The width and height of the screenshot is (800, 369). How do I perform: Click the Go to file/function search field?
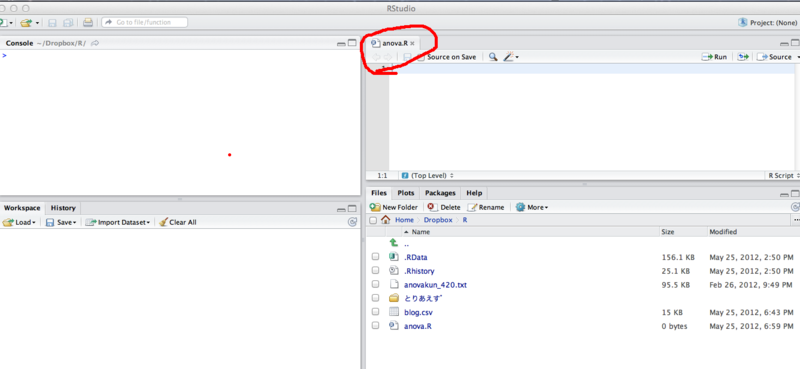[x=144, y=22]
